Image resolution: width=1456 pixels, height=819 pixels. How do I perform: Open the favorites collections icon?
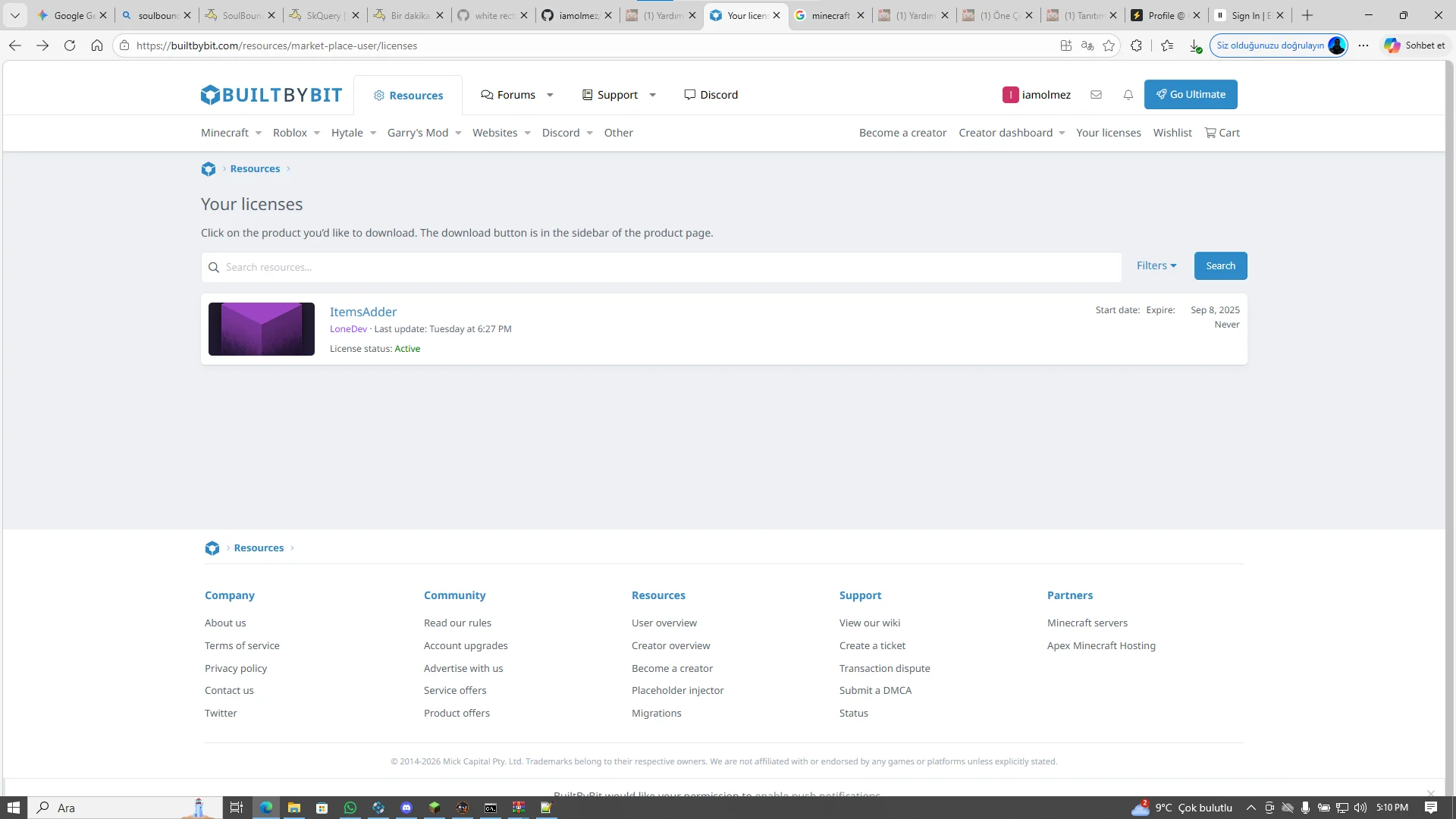[x=1167, y=45]
